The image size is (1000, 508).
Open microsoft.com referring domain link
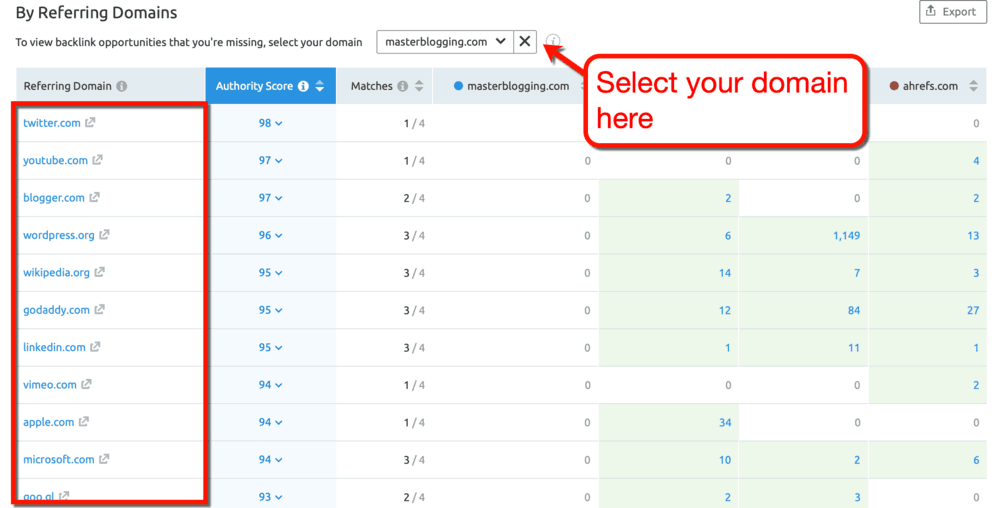(59, 460)
